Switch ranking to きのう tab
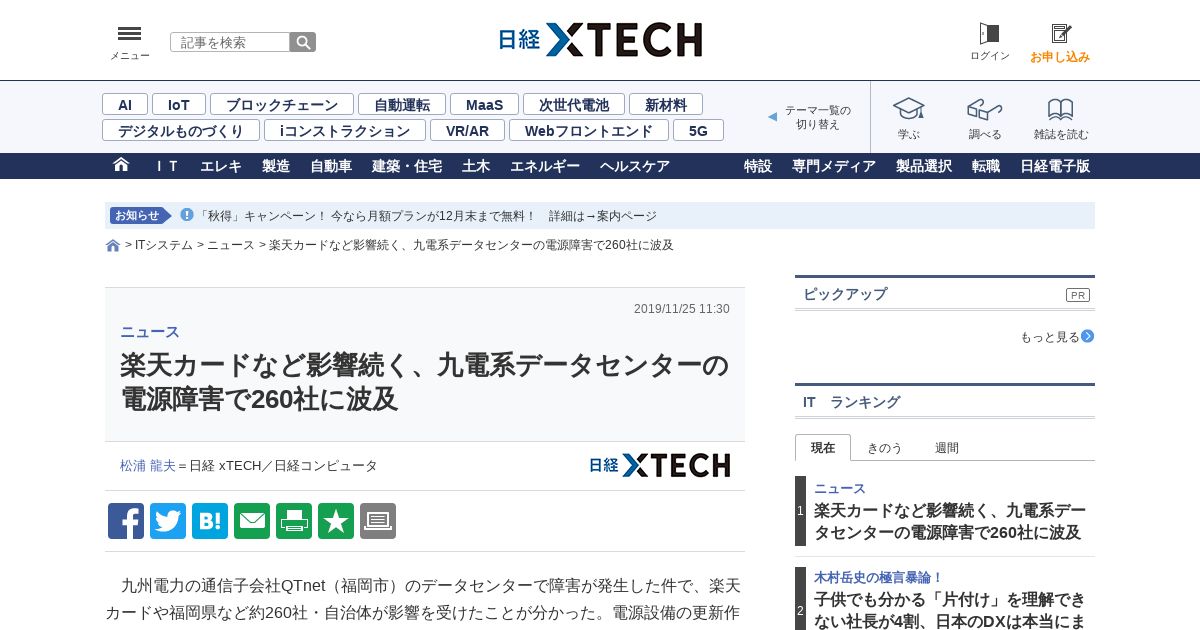 tap(885, 447)
